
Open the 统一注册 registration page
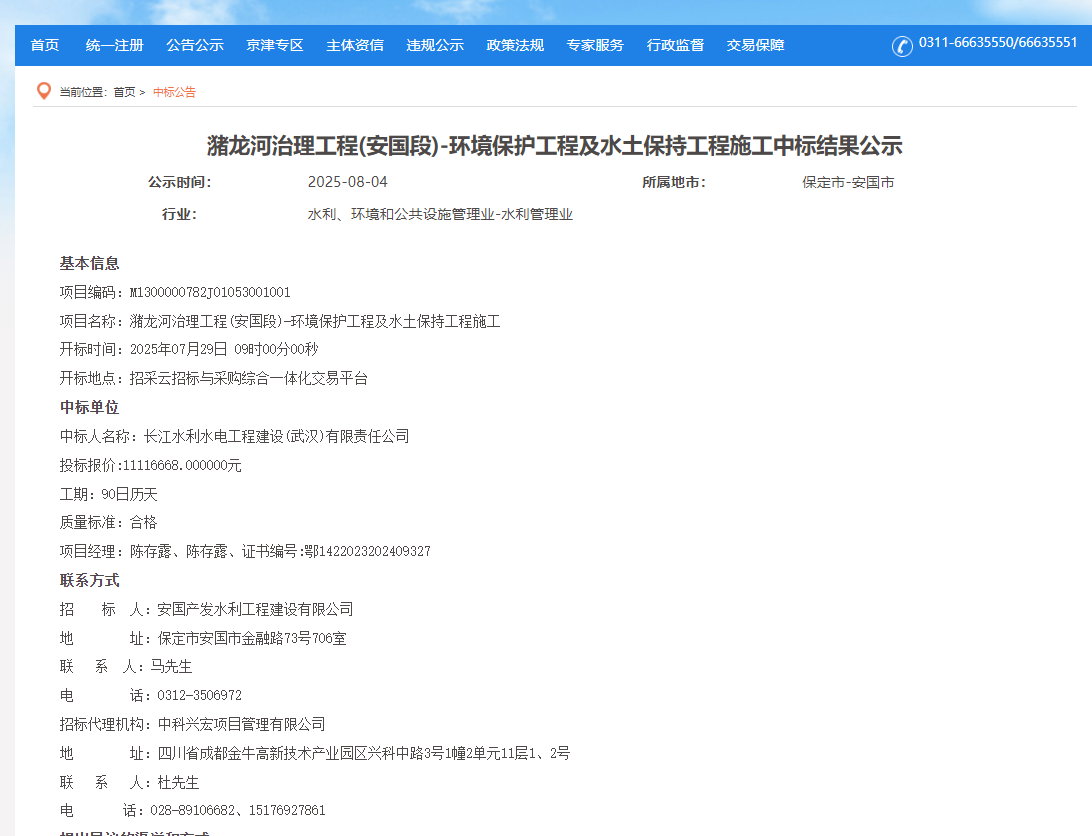(114, 45)
